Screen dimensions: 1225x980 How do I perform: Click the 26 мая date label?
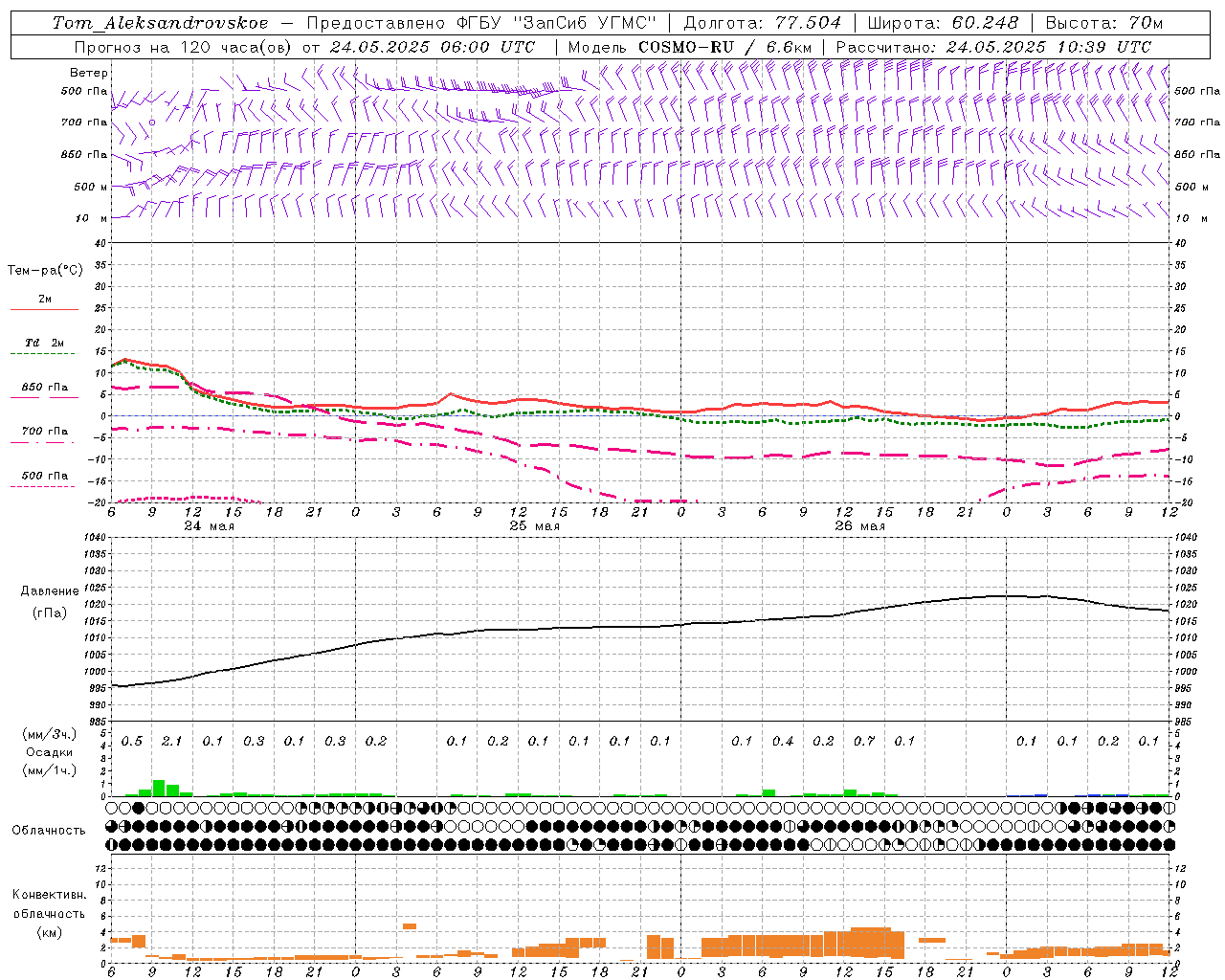[x=860, y=526]
